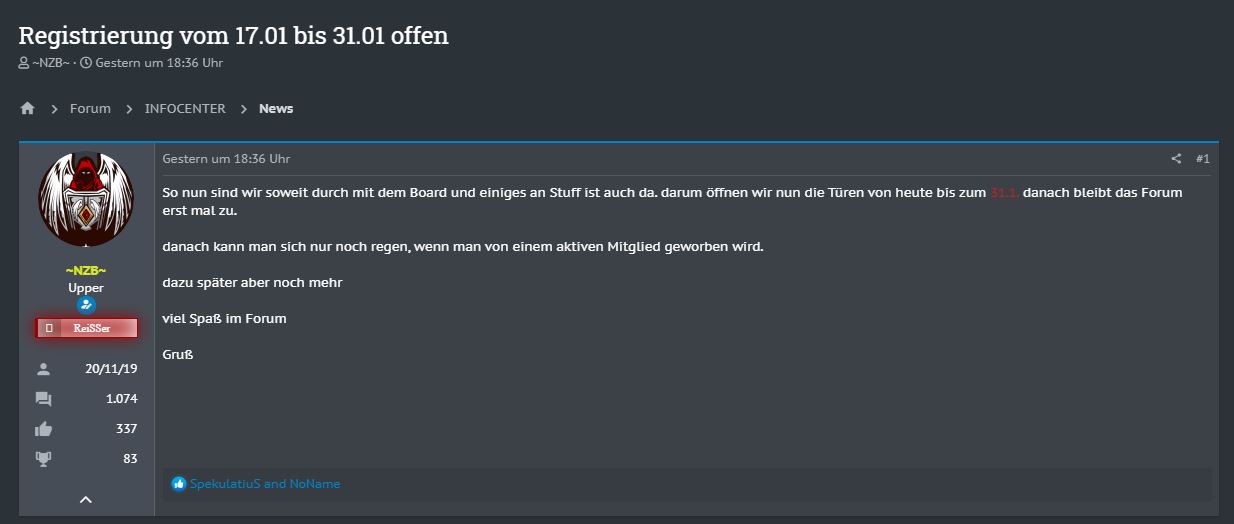This screenshot has height=524, width=1234.
Task: Click the reaction score thumbs-up icon
Action: point(43,429)
